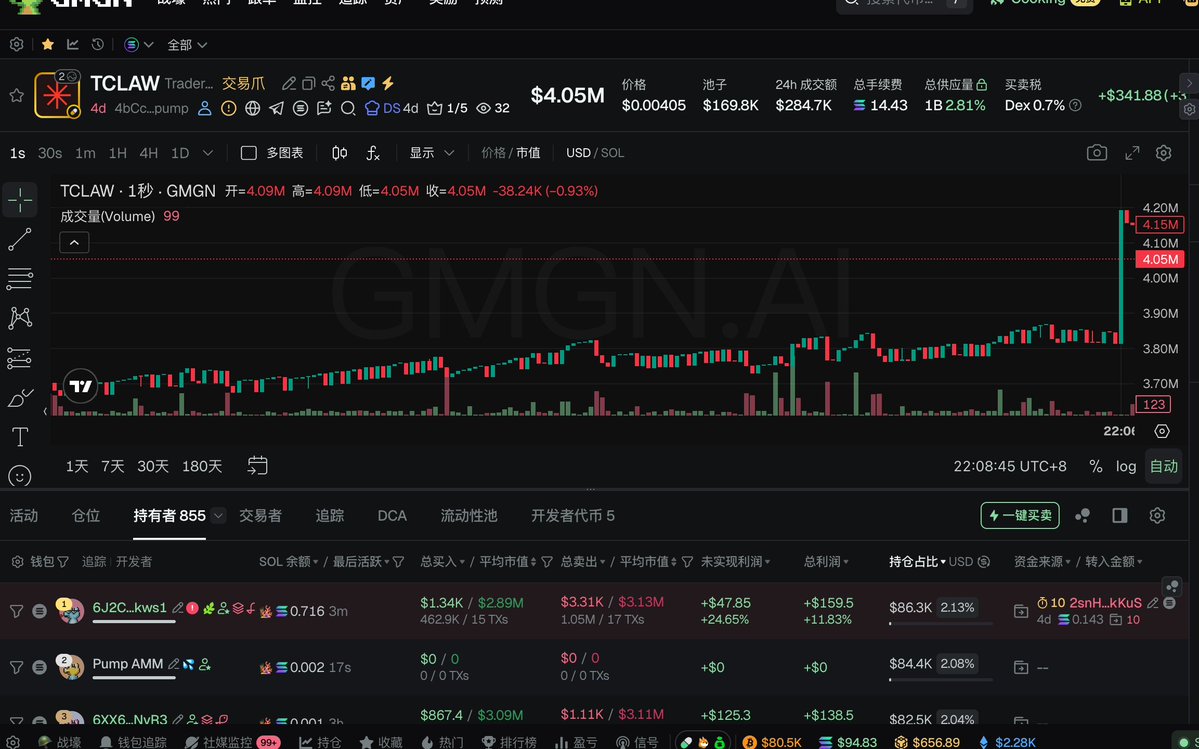The image size is (1199, 749).
Task: Switch chart currency to SOL
Action: tap(612, 153)
